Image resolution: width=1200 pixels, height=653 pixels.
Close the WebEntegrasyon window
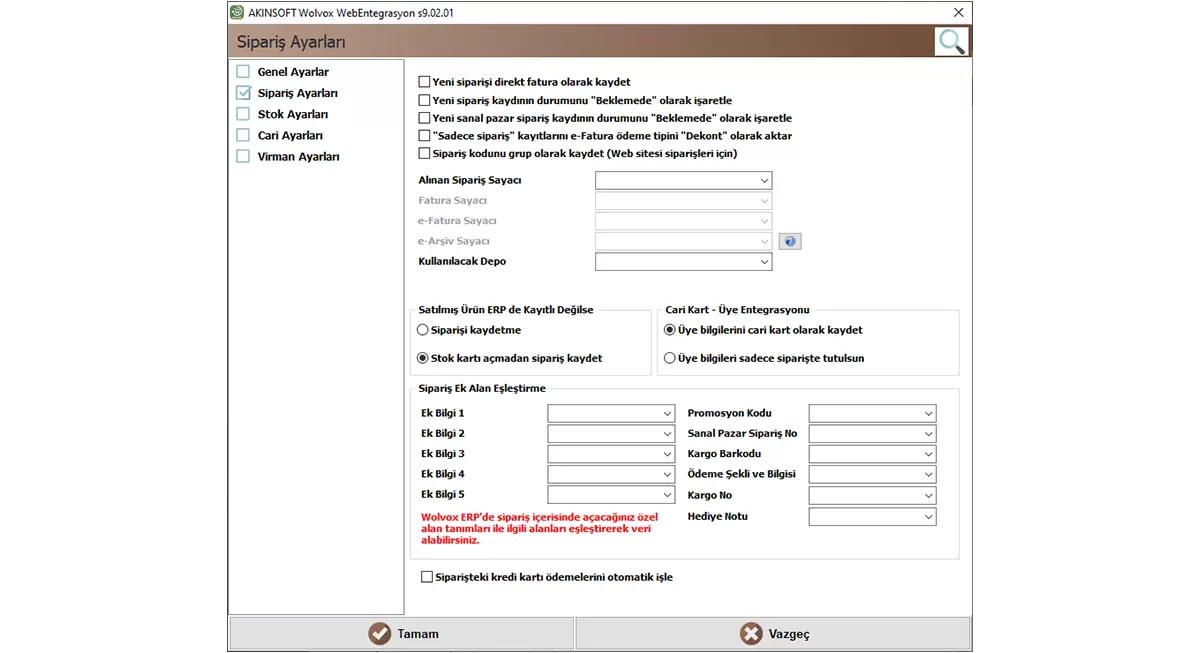click(958, 12)
